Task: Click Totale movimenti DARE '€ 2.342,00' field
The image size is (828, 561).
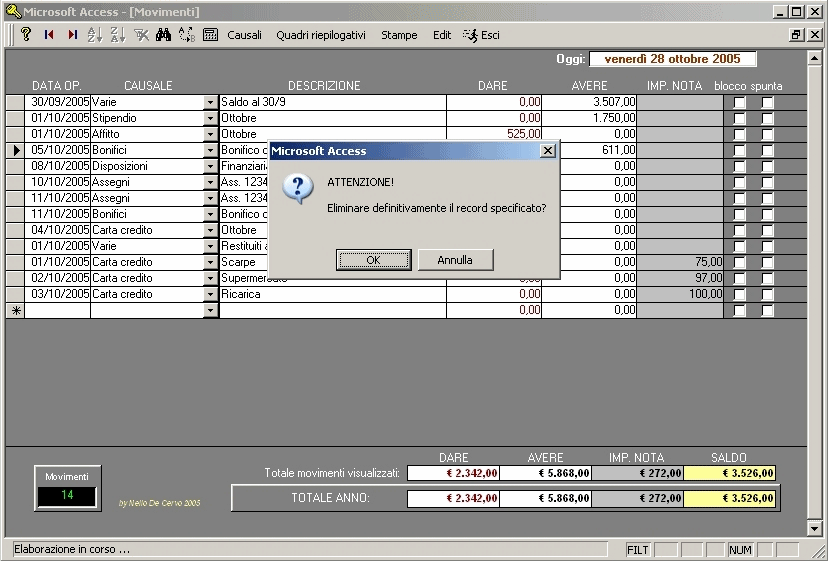Action: coord(453,473)
